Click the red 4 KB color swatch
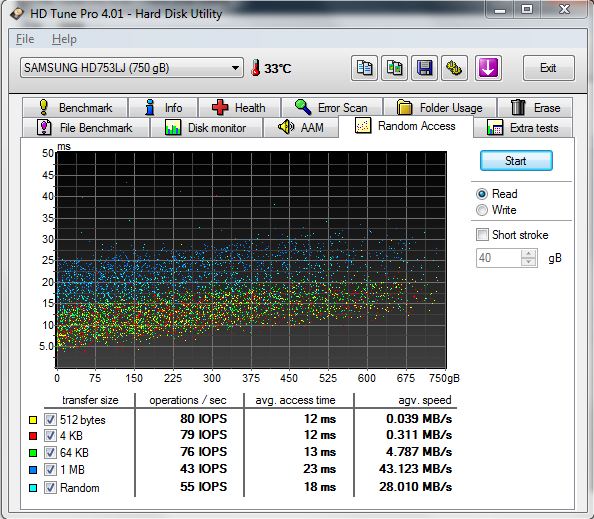 [x=33, y=436]
